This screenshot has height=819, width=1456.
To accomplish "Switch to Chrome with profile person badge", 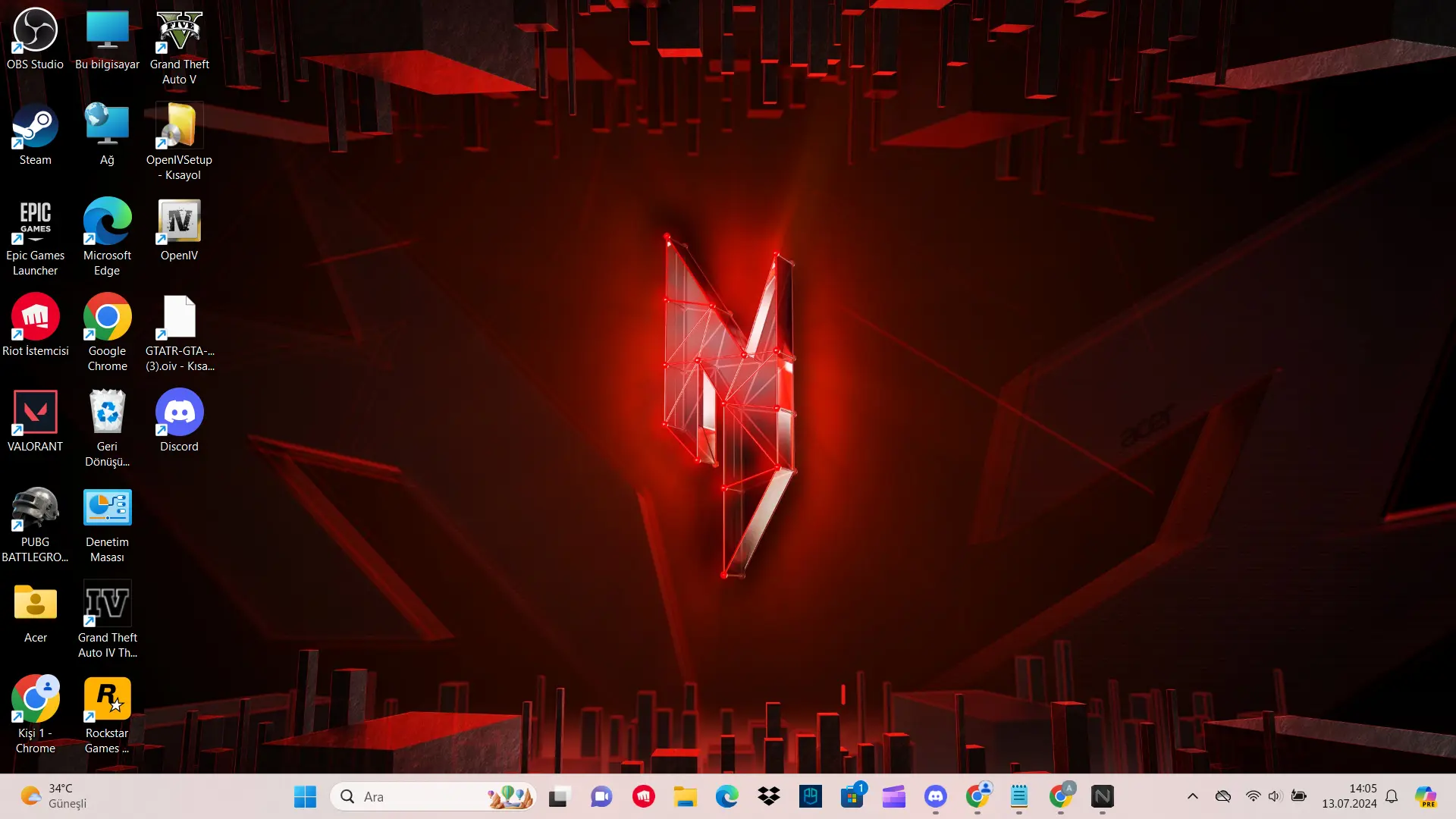I will 977,796.
